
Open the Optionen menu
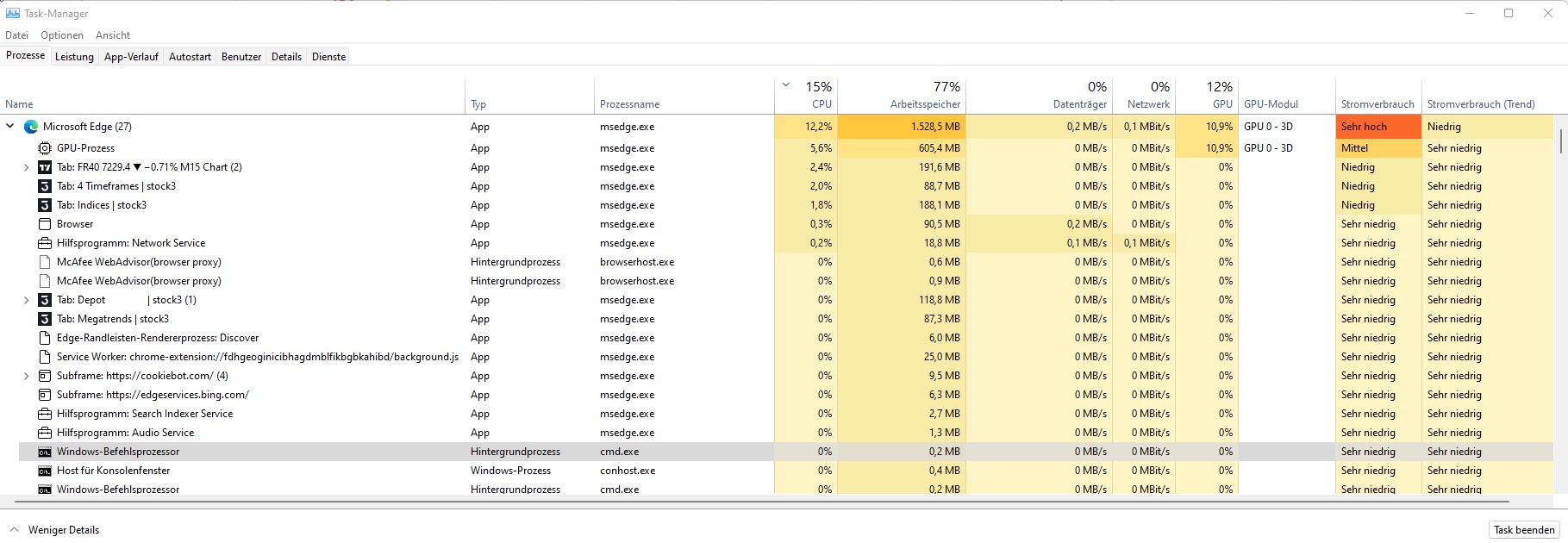[x=62, y=35]
